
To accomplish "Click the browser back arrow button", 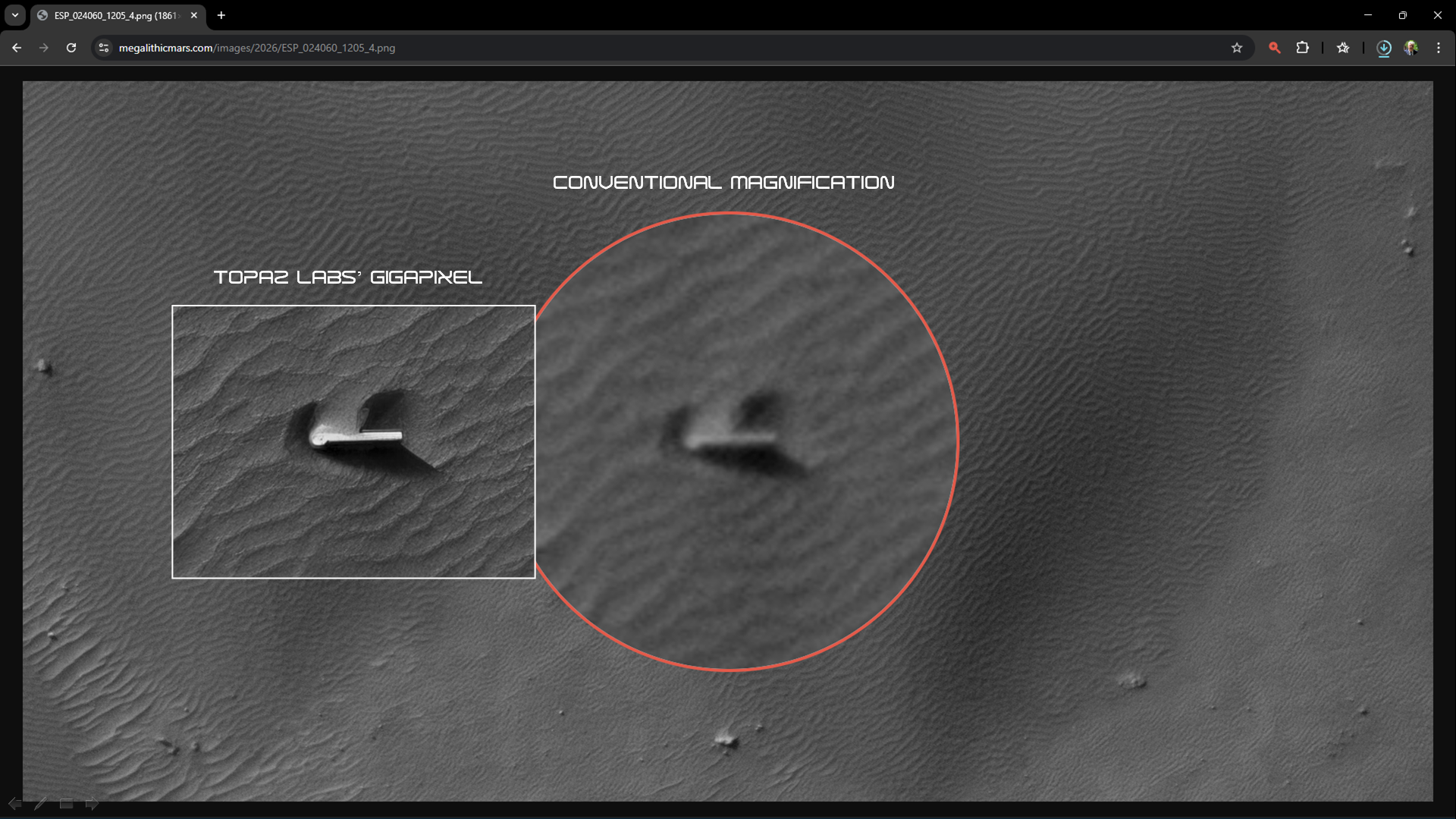I will (17, 48).
